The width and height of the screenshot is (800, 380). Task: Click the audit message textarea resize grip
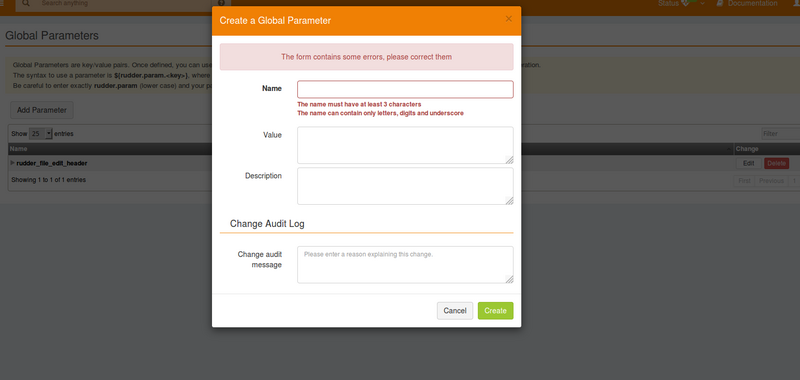coord(509,279)
